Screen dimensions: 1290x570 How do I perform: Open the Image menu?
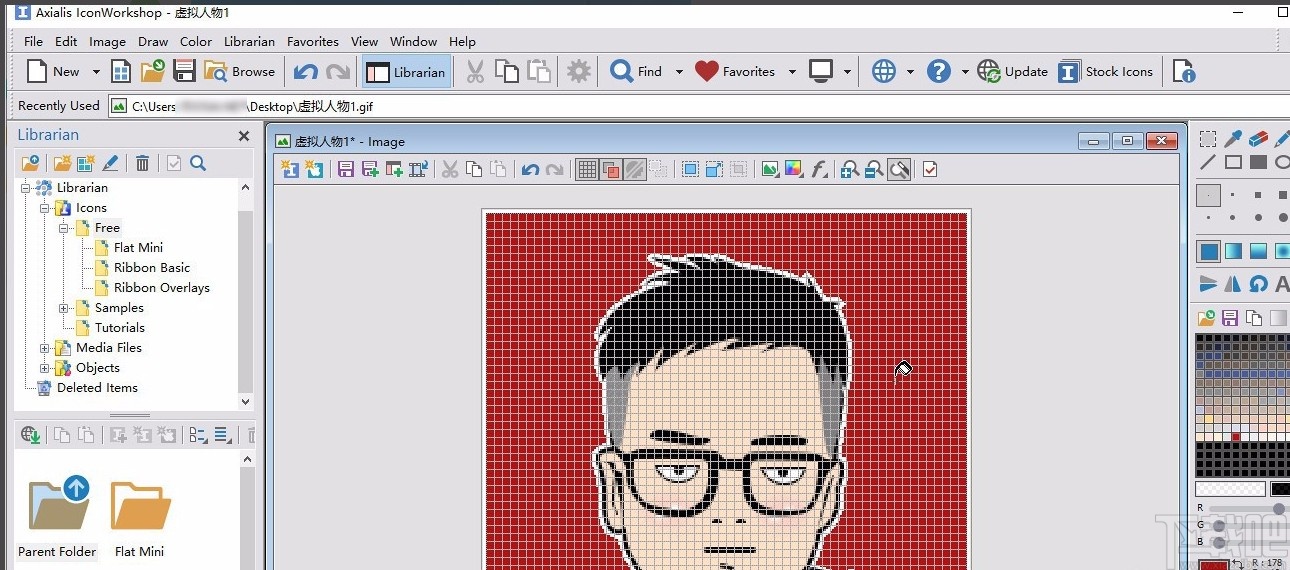coord(107,41)
